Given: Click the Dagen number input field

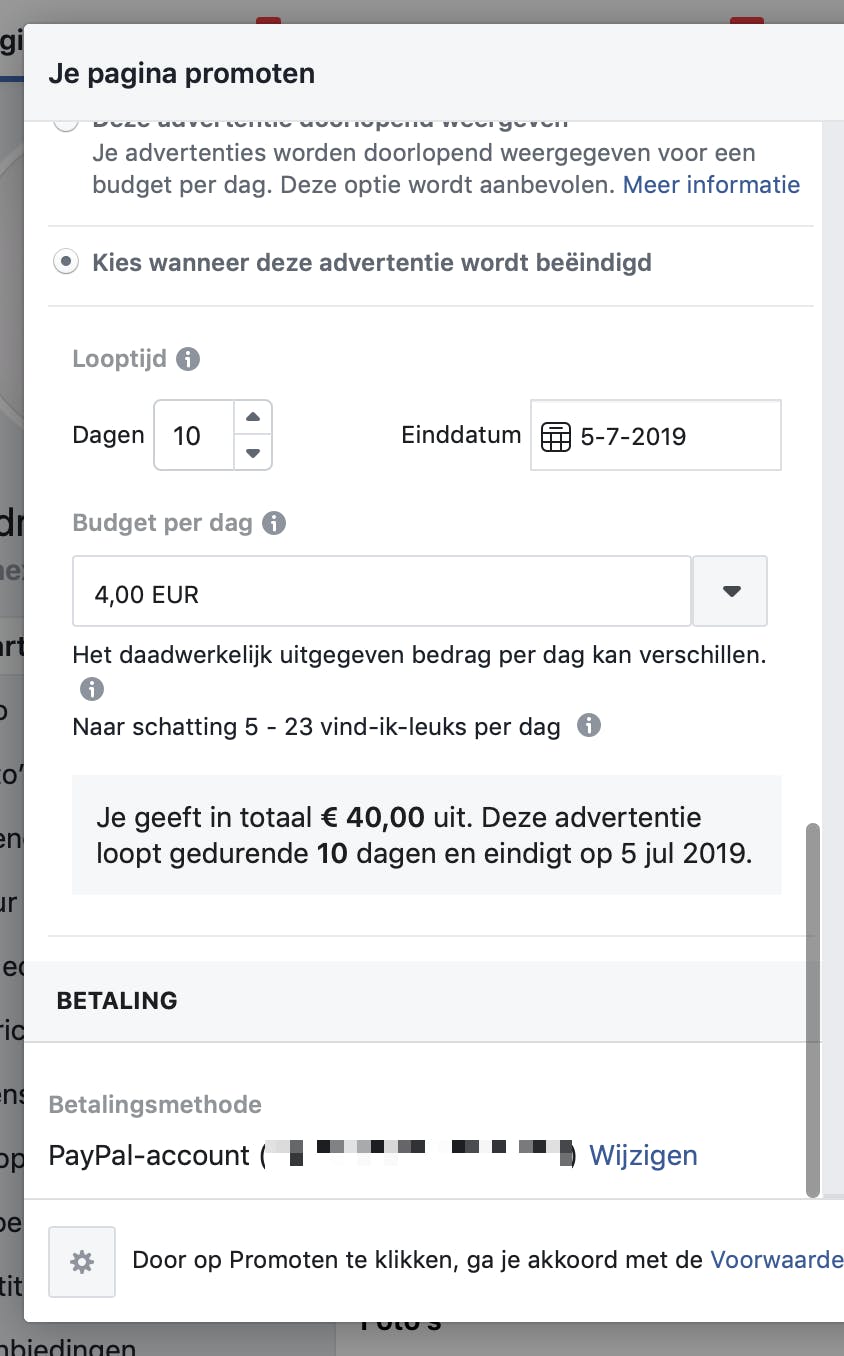Looking at the screenshot, I should click(193, 436).
